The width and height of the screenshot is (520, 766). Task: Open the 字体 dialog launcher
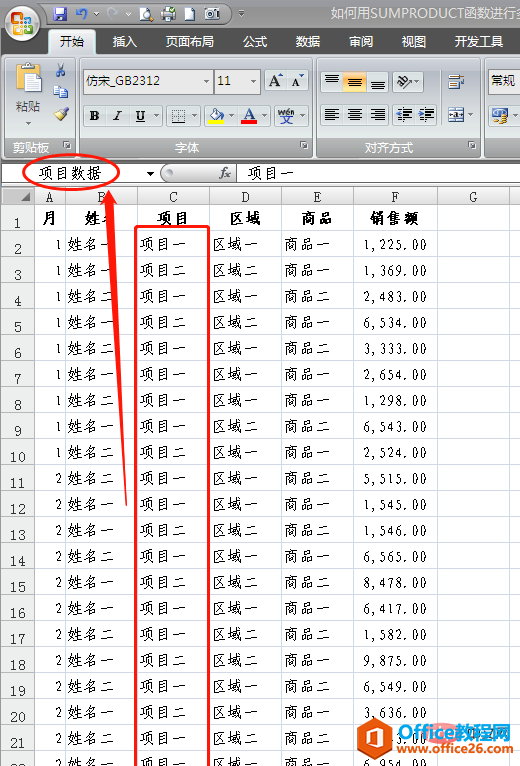click(x=303, y=145)
